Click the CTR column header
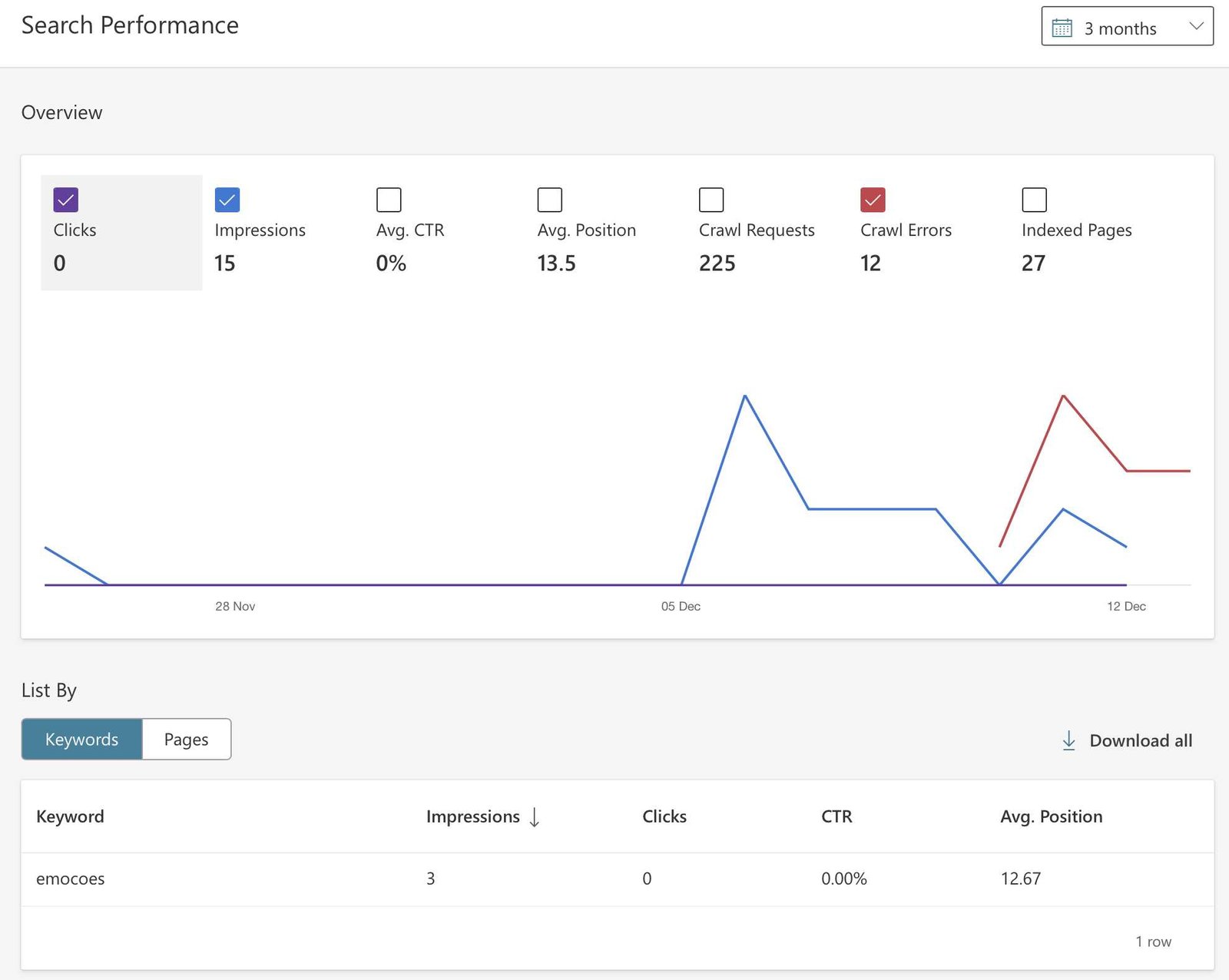 (836, 816)
